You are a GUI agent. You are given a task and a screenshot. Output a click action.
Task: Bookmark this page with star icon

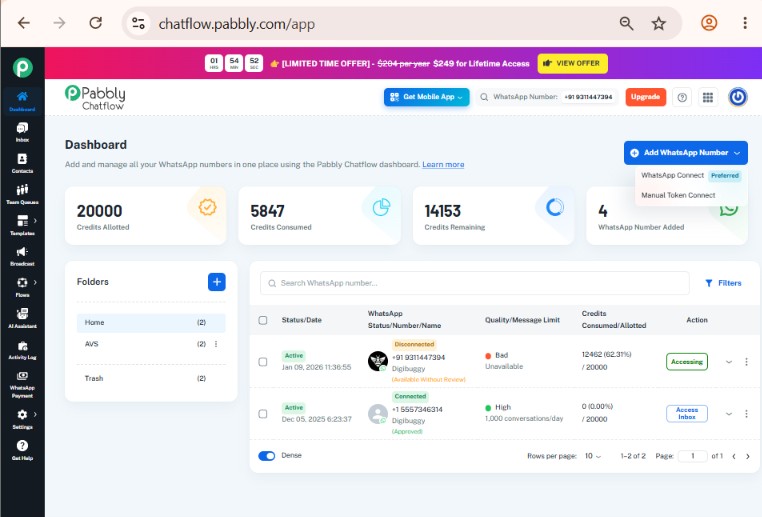point(658,23)
